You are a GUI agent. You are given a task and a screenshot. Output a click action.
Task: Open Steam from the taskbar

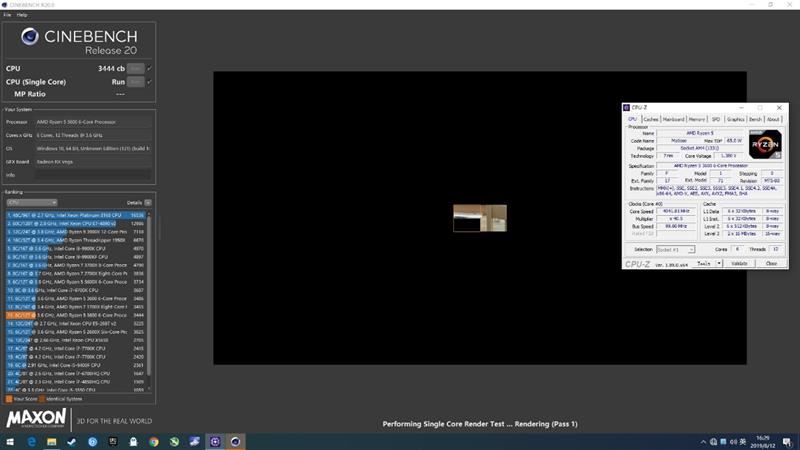click(x=71, y=441)
